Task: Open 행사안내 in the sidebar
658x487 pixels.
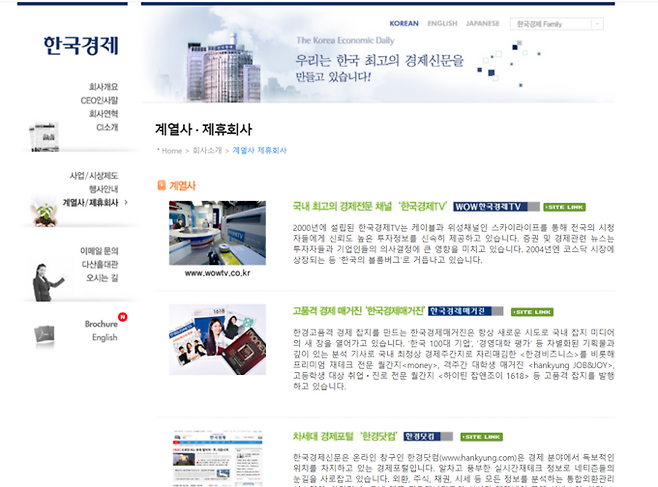Action: point(103,189)
